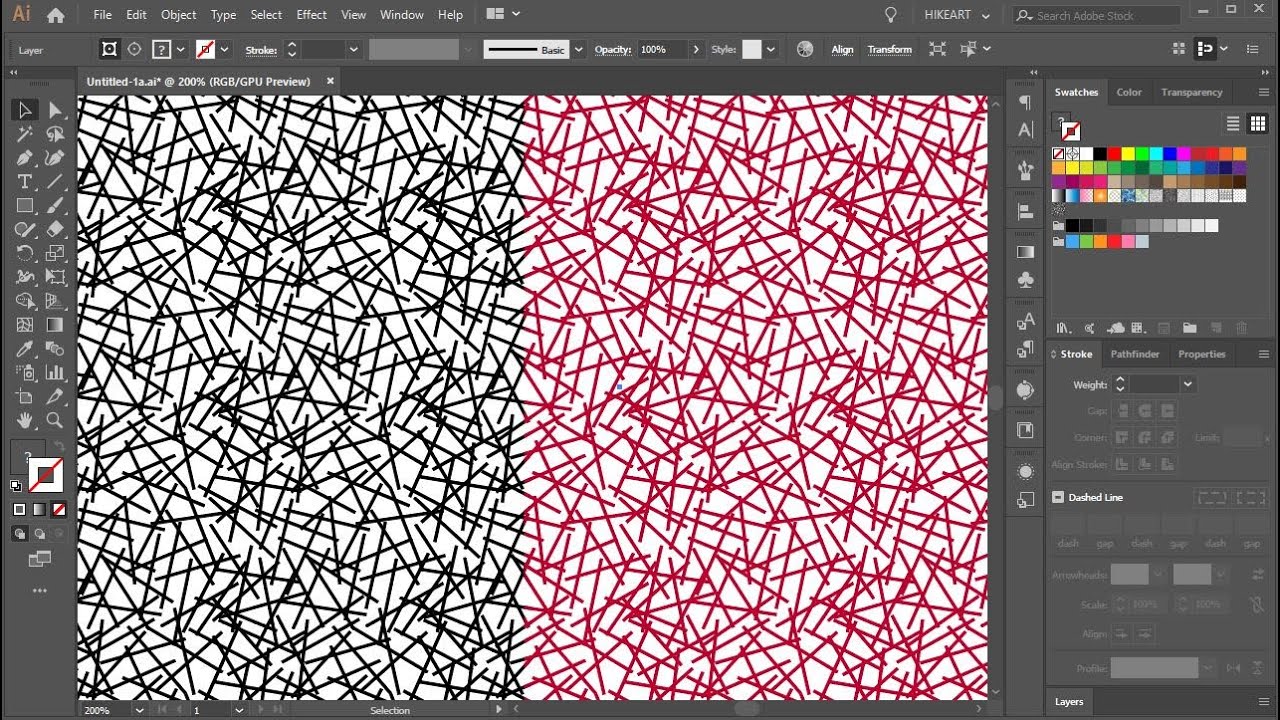Select the Rectangle tool
Screen dimensions: 1280x720
tap(25, 205)
